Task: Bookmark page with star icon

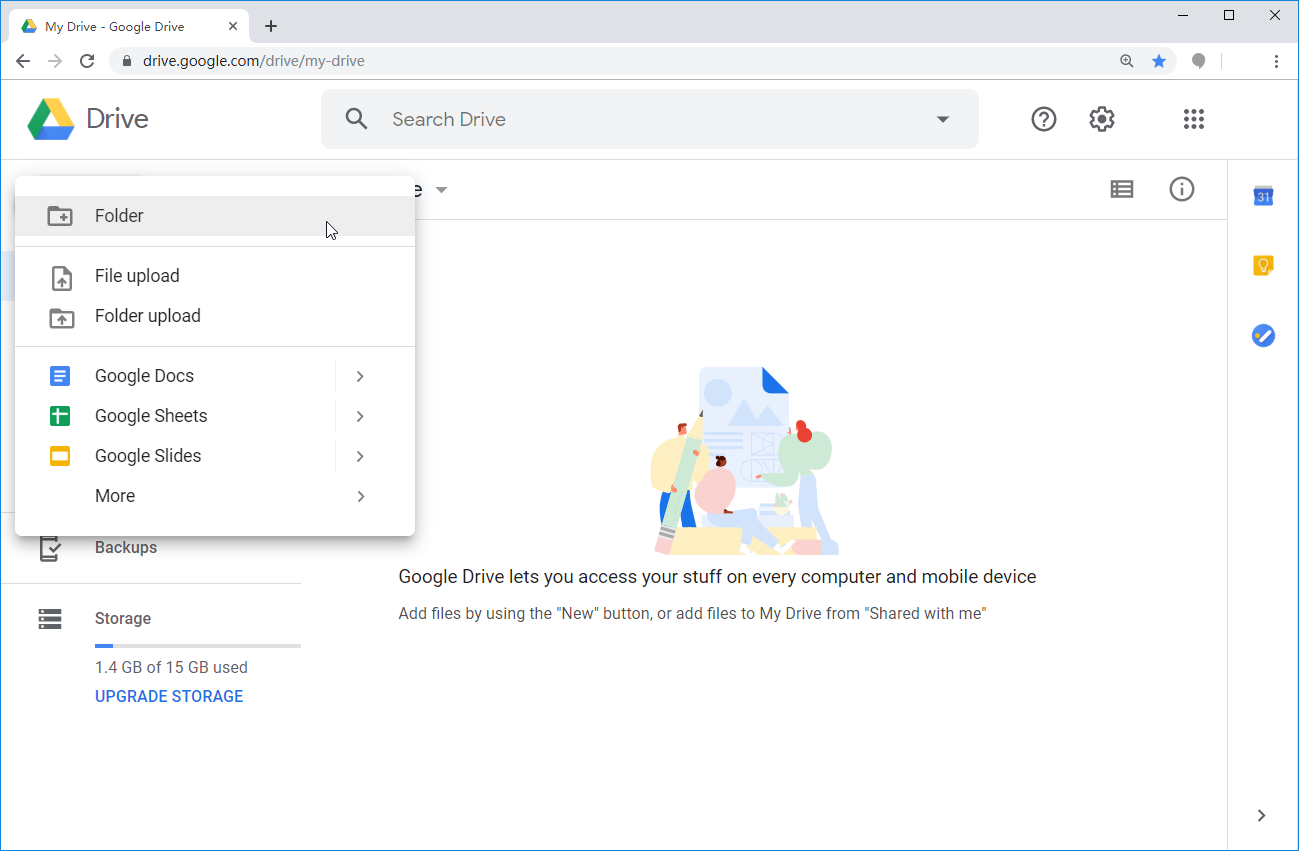Action: pos(1159,61)
